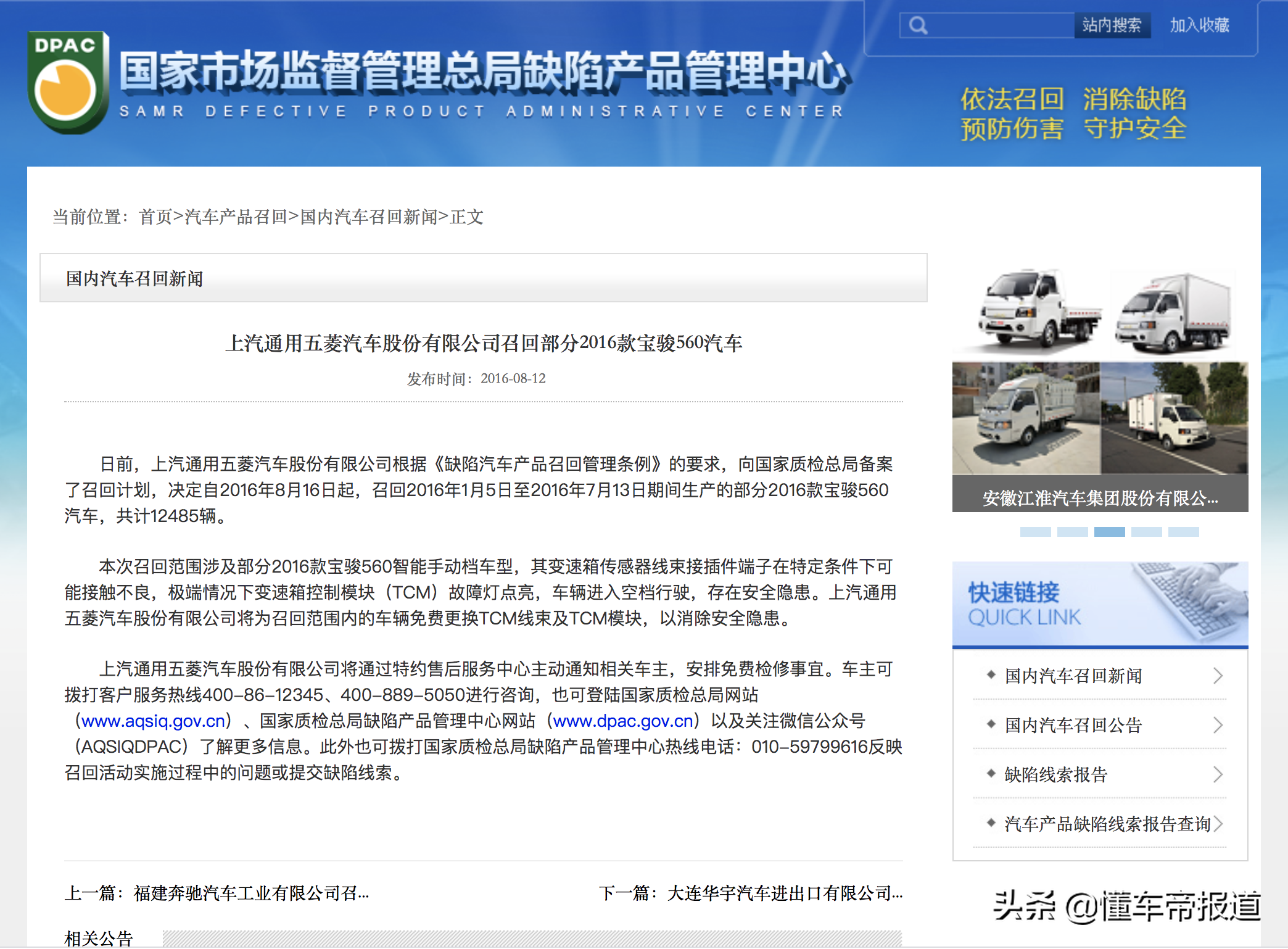The width and height of the screenshot is (1288, 949).
Task: Select the fifth carousel indicator bar
Action: [1183, 532]
